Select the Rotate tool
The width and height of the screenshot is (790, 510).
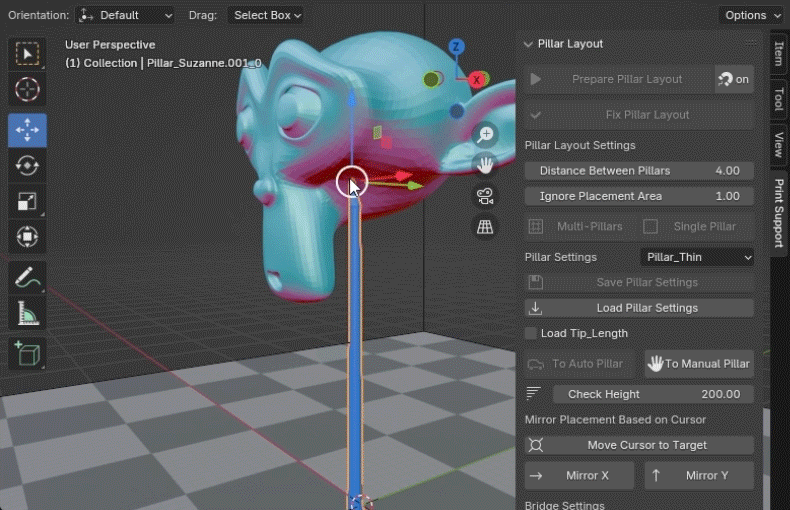coord(27,165)
